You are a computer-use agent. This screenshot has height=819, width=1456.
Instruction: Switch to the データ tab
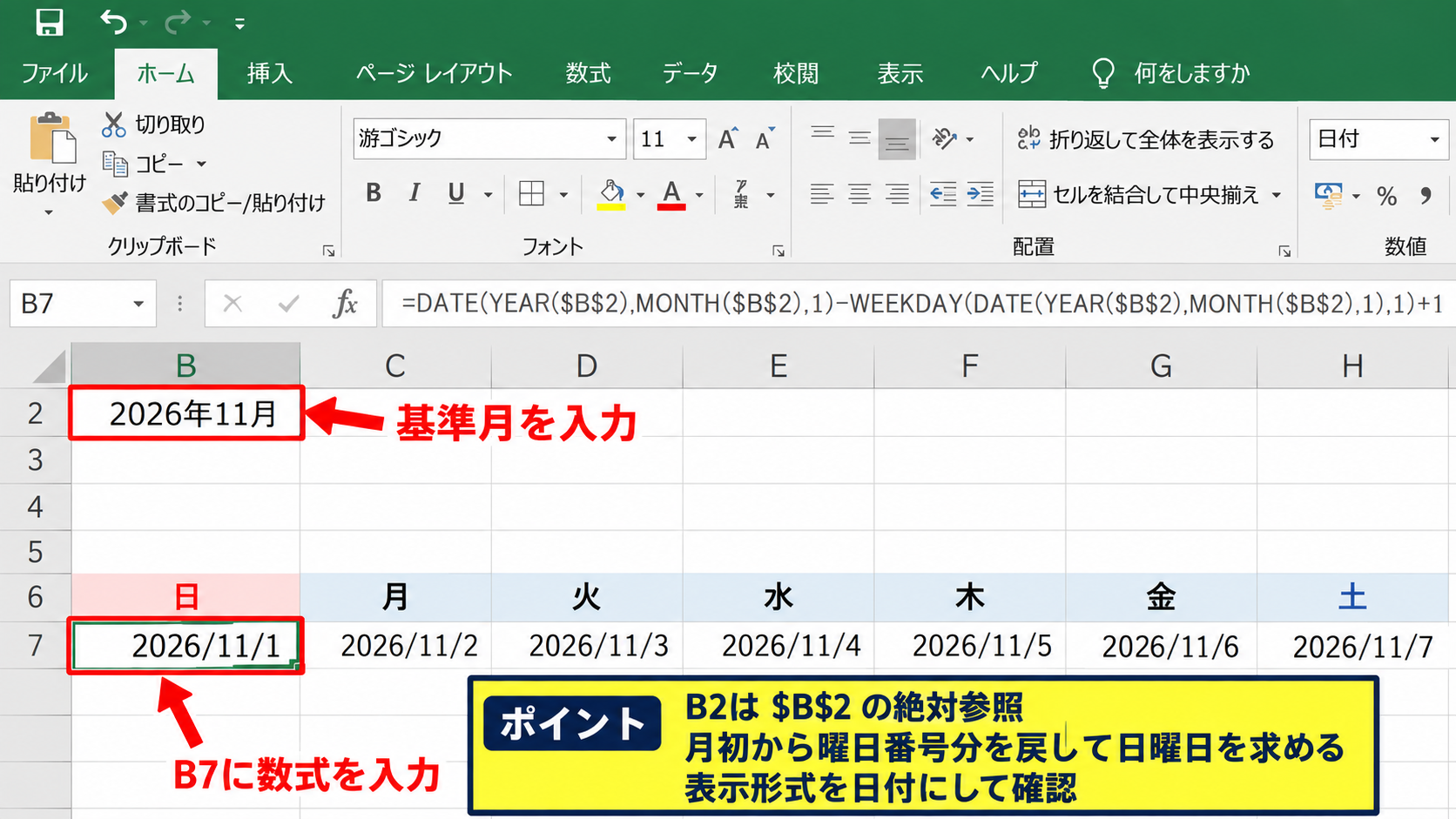691,73
